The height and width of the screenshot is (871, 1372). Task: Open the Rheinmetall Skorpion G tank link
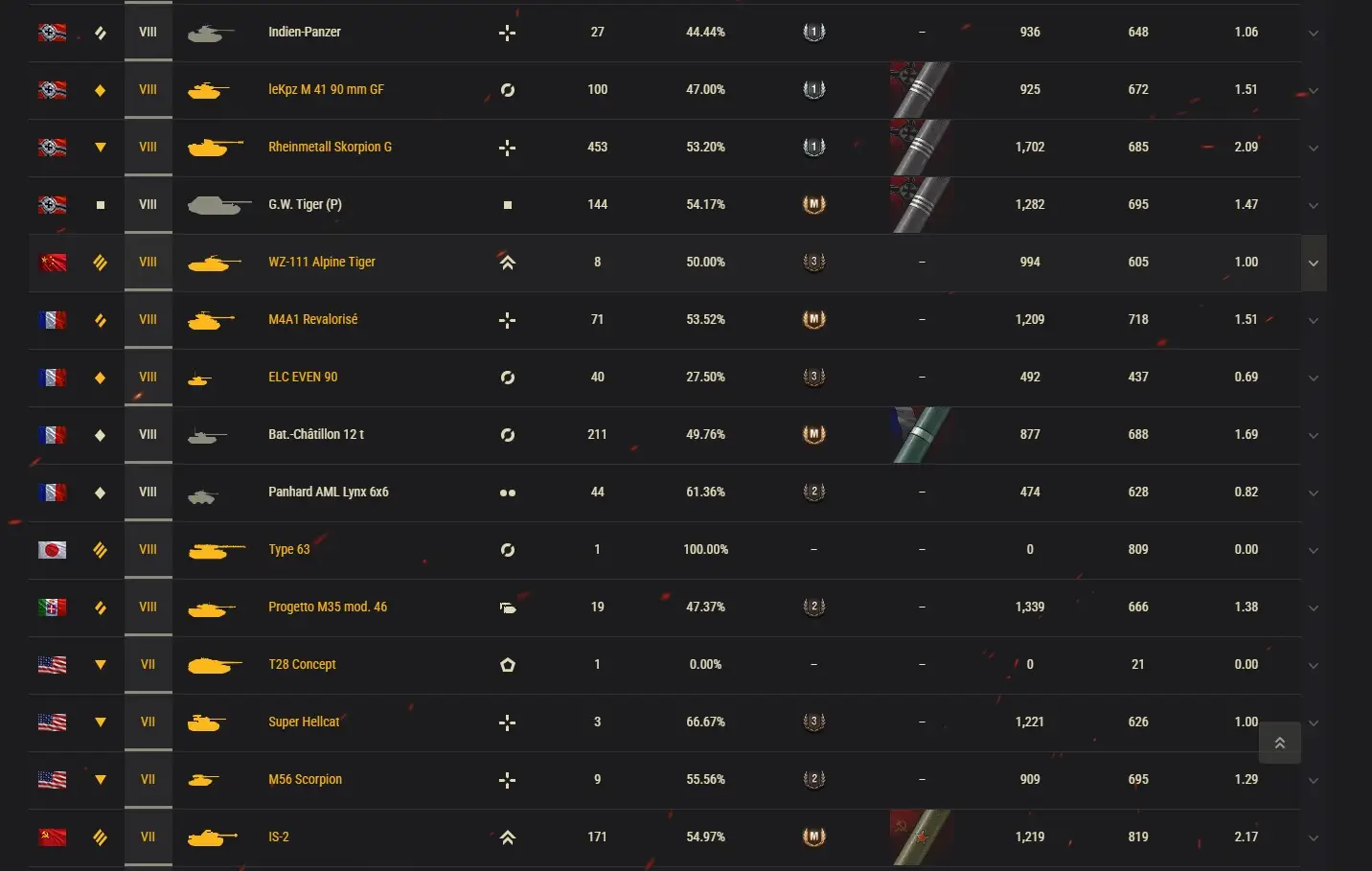(330, 147)
